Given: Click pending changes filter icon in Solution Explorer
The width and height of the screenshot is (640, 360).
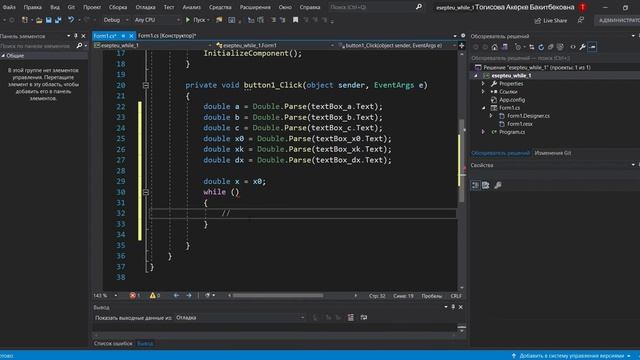Looking at the screenshot, I should (518, 47).
